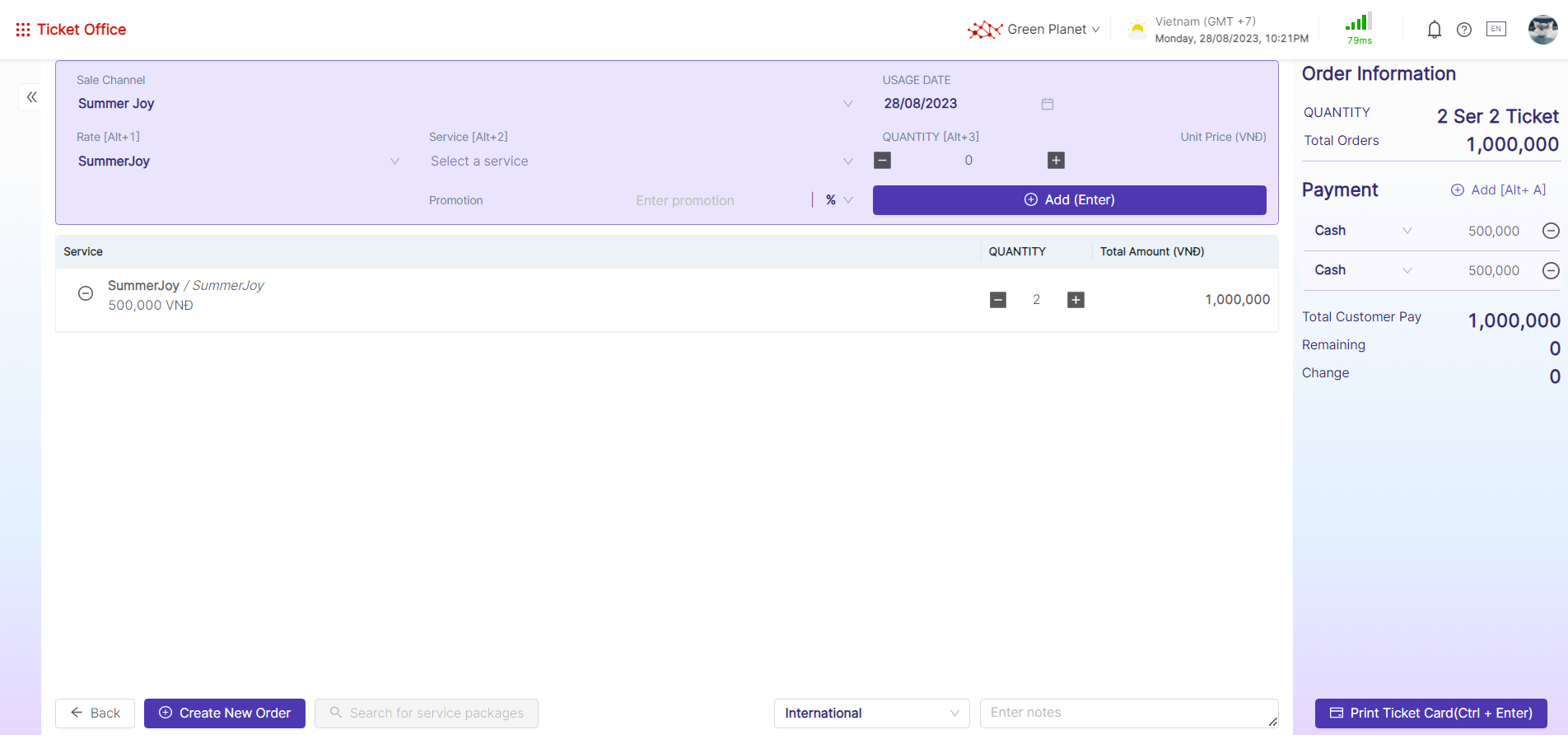The width and height of the screenshot is (1568, 739).
Task: Remove the SummerJoy service row
Action: (86, 293)
